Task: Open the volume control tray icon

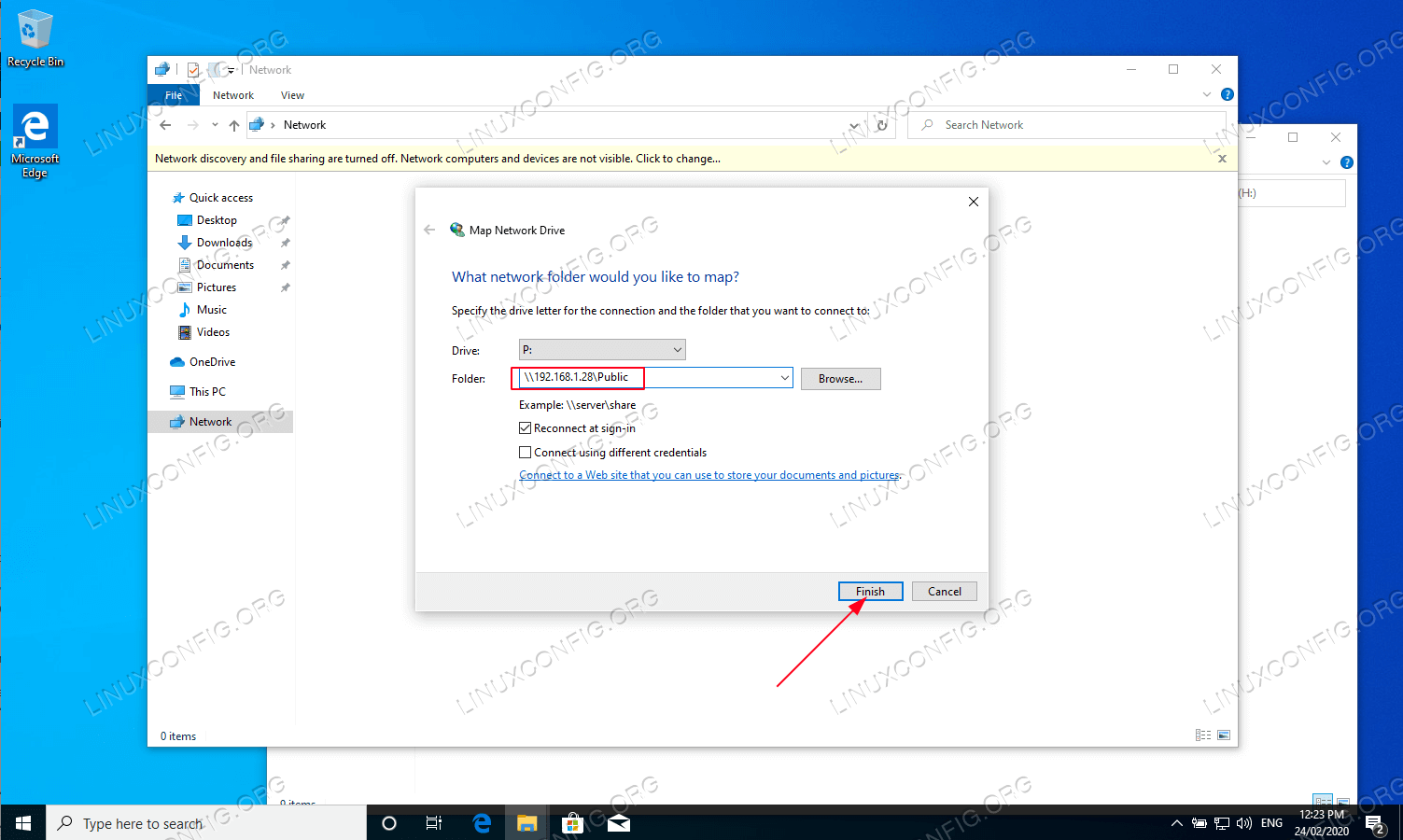Action: 1244,823
